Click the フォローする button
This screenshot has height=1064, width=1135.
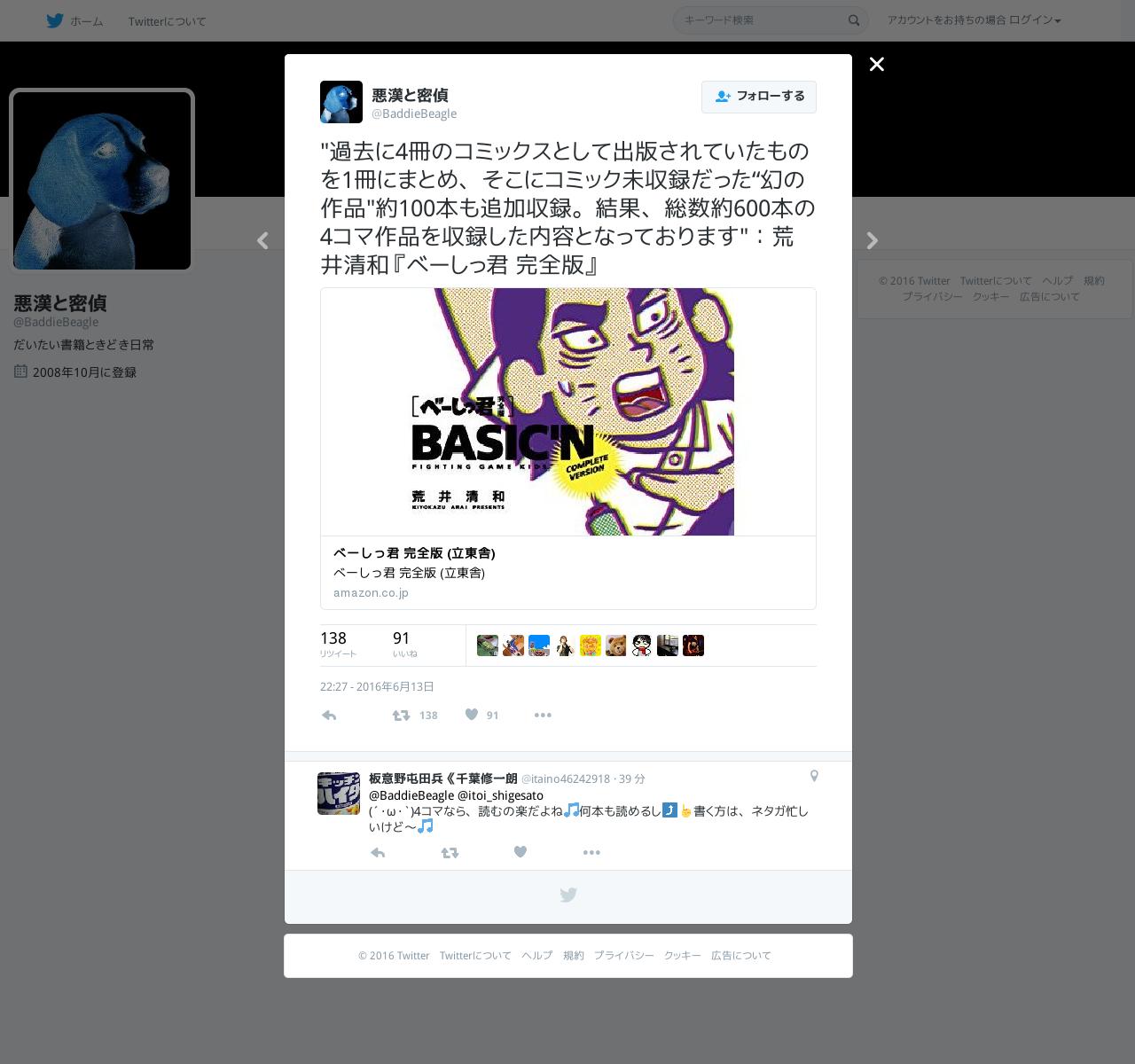point(759,97)
